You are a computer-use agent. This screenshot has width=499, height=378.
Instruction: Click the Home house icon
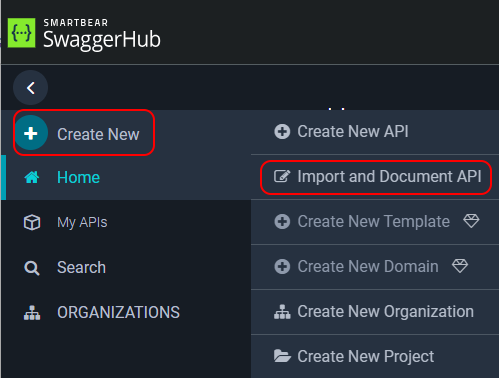pos(32,177)
